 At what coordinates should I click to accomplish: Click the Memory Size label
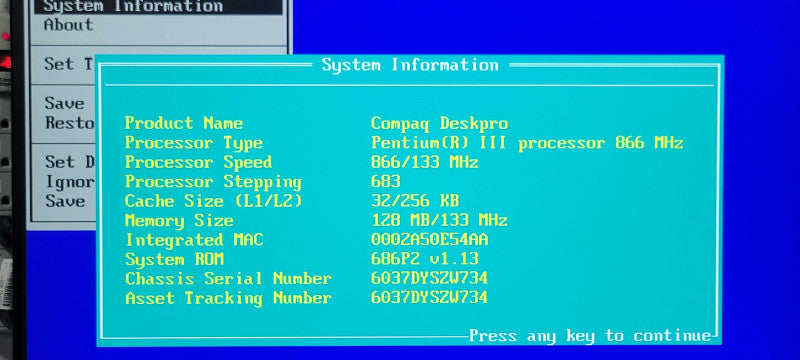(x=179, y=221)
